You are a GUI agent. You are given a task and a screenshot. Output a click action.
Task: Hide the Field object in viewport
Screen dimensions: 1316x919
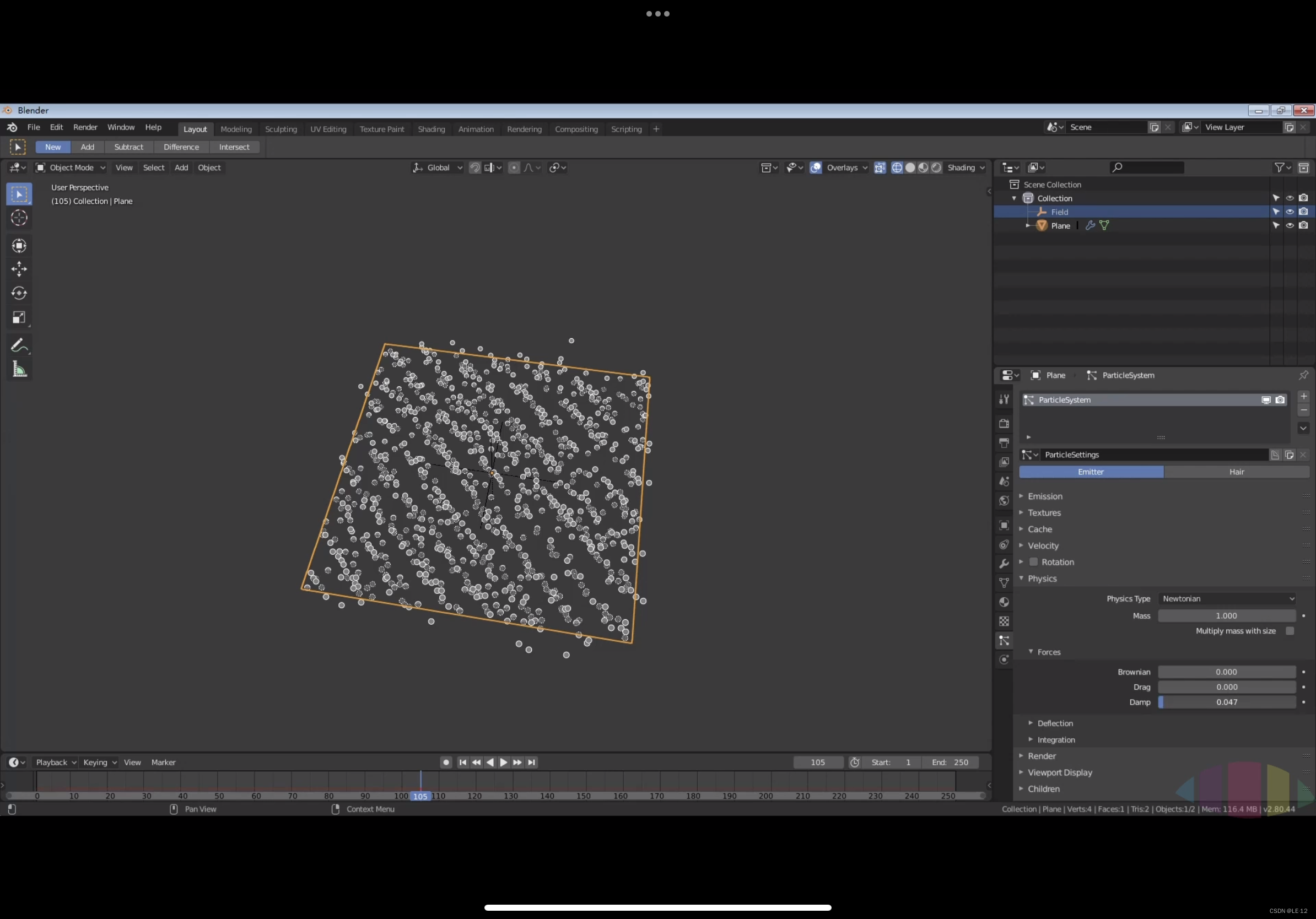pos(1290,212)
